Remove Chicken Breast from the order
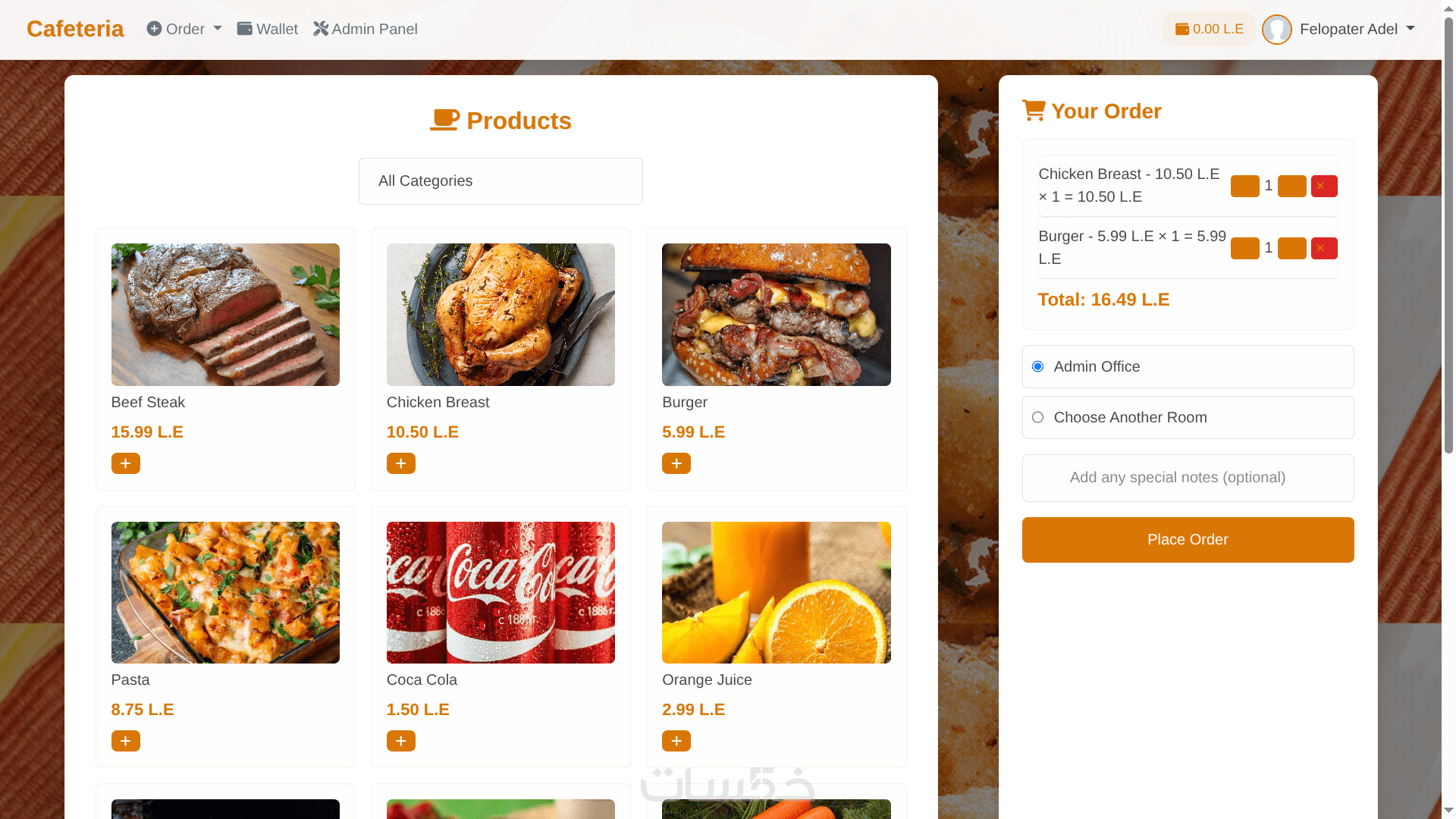Screen dimensions: 1456x819 tap(1324, 187)
